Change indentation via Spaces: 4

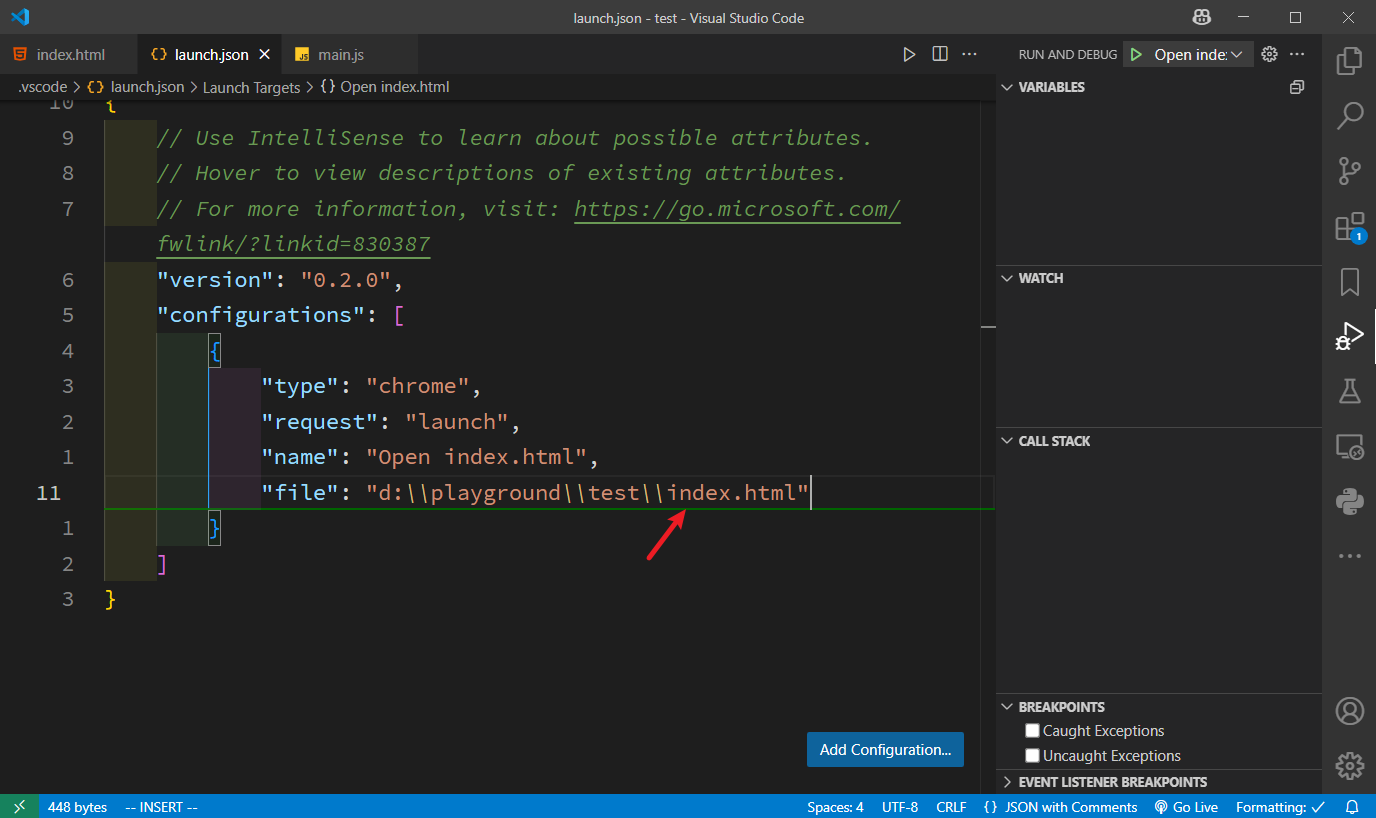835,807
